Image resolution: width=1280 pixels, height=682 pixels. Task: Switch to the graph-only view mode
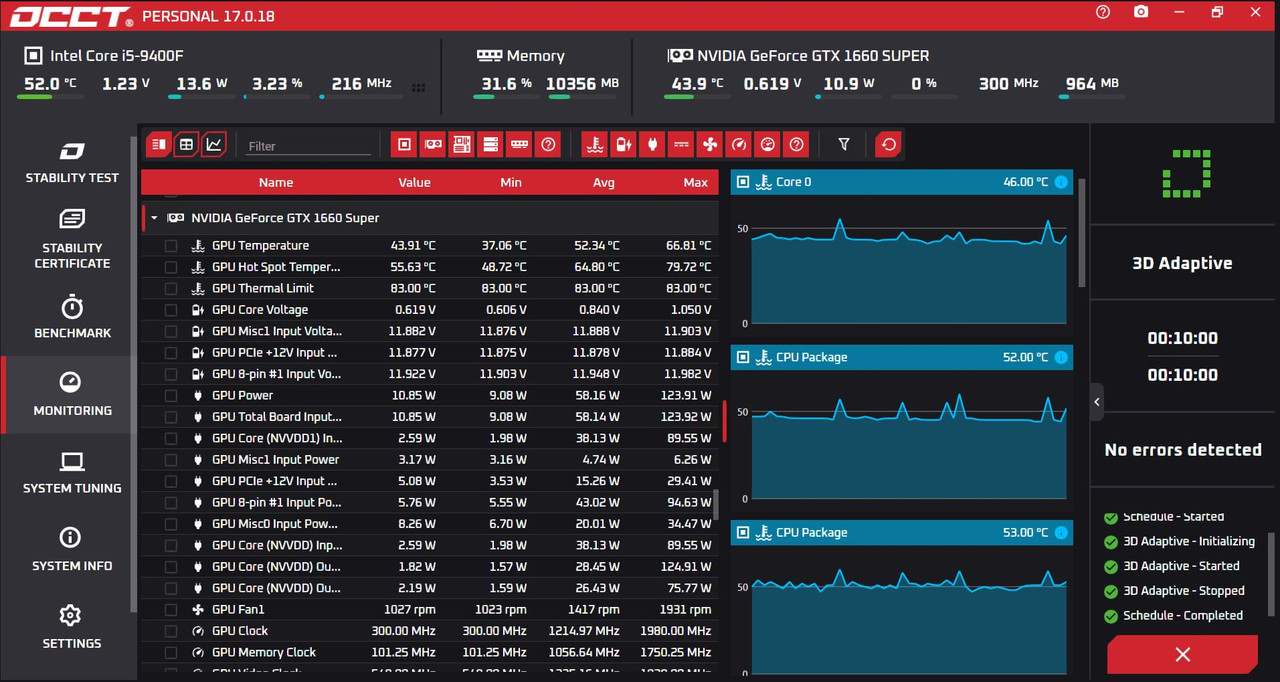point(214,145)
